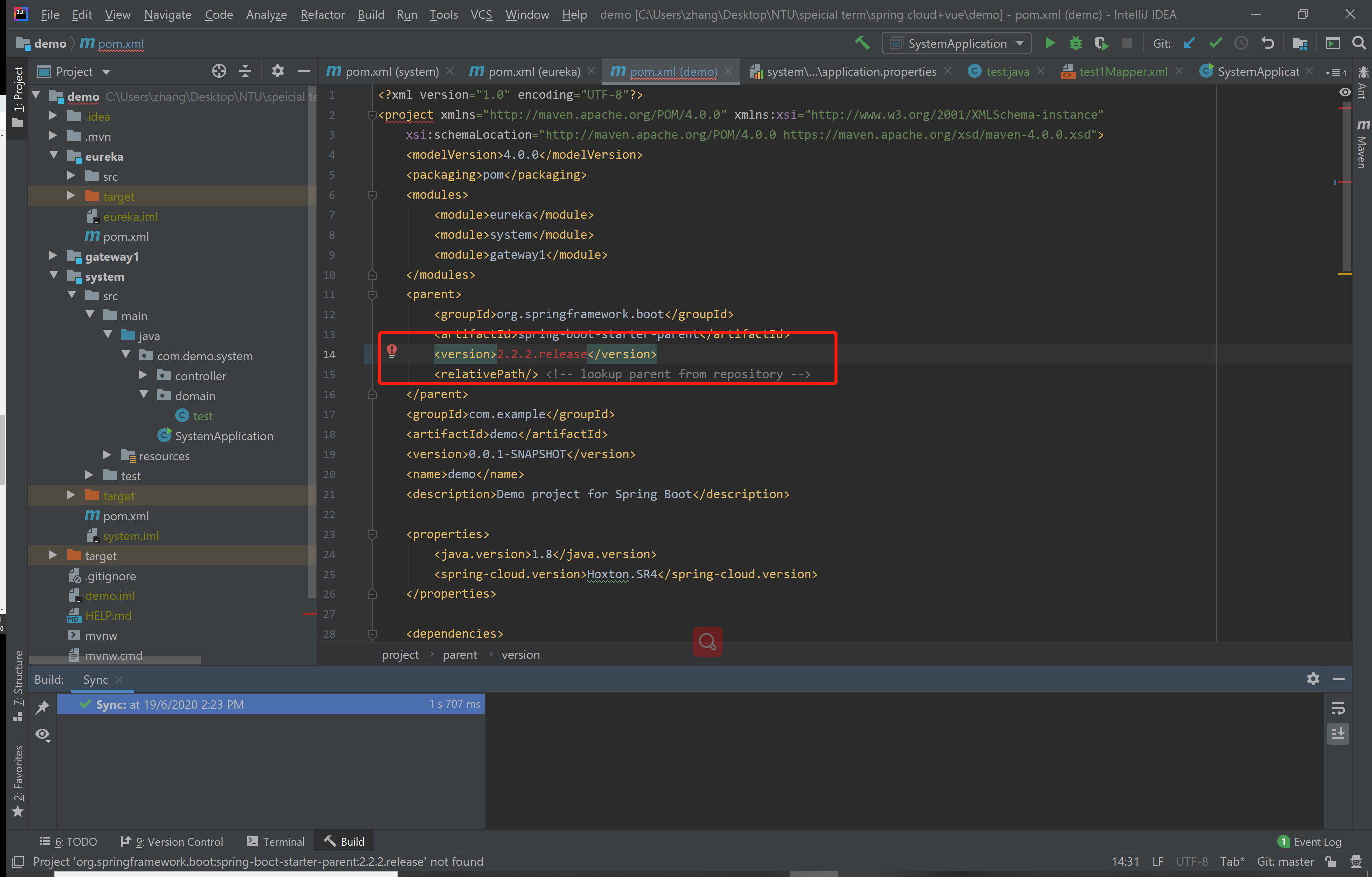Open SystemApplication run configuration dropdown
Screen dimensions: 1372x877
point(957,43)
